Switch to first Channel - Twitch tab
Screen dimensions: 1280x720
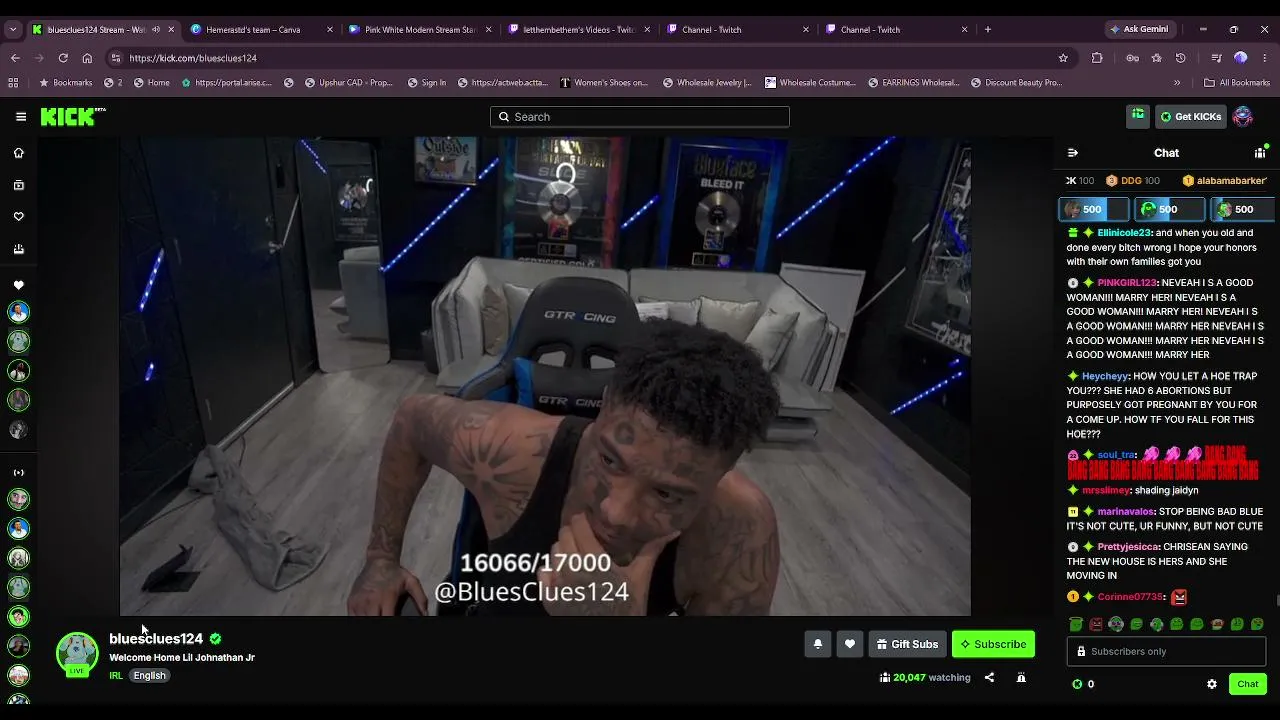[738, 29]
